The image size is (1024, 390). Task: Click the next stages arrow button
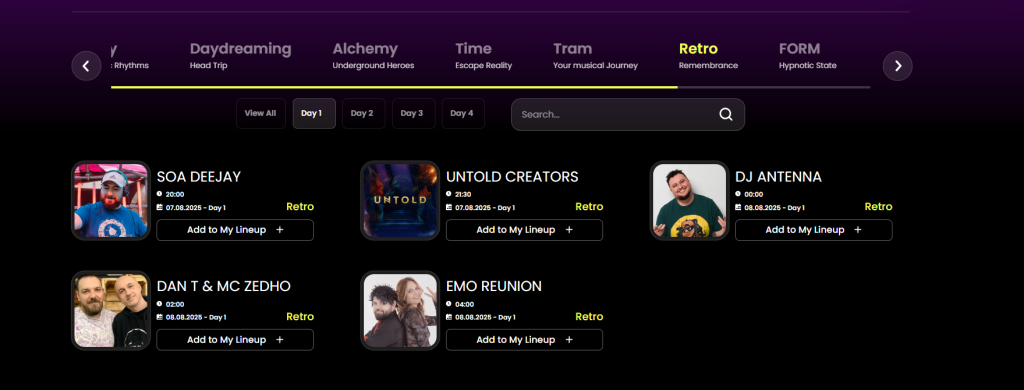pyautogui.click(x=897, y=66)
